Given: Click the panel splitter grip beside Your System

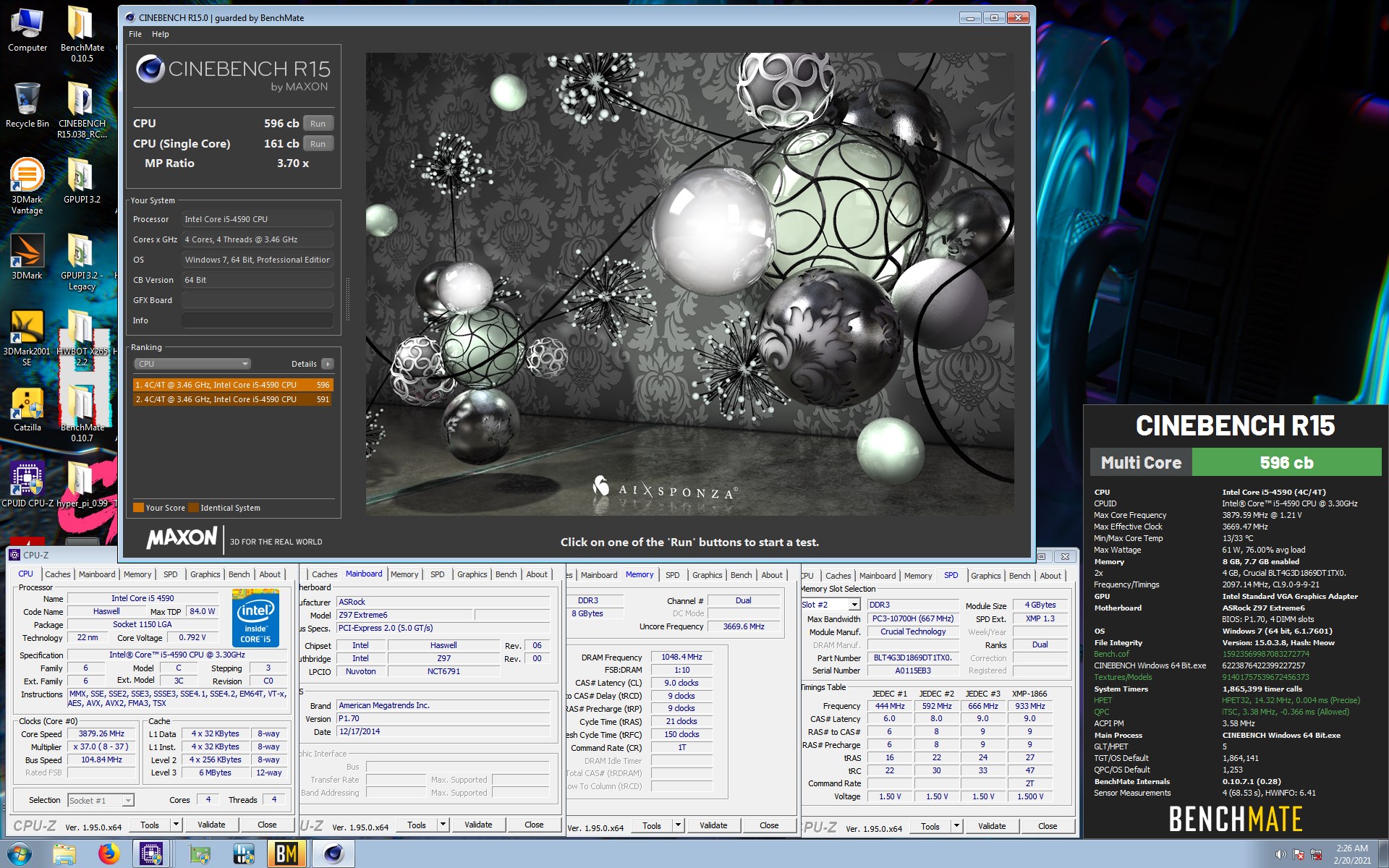Looking at the screenshot, I should [x=348, y=299].
